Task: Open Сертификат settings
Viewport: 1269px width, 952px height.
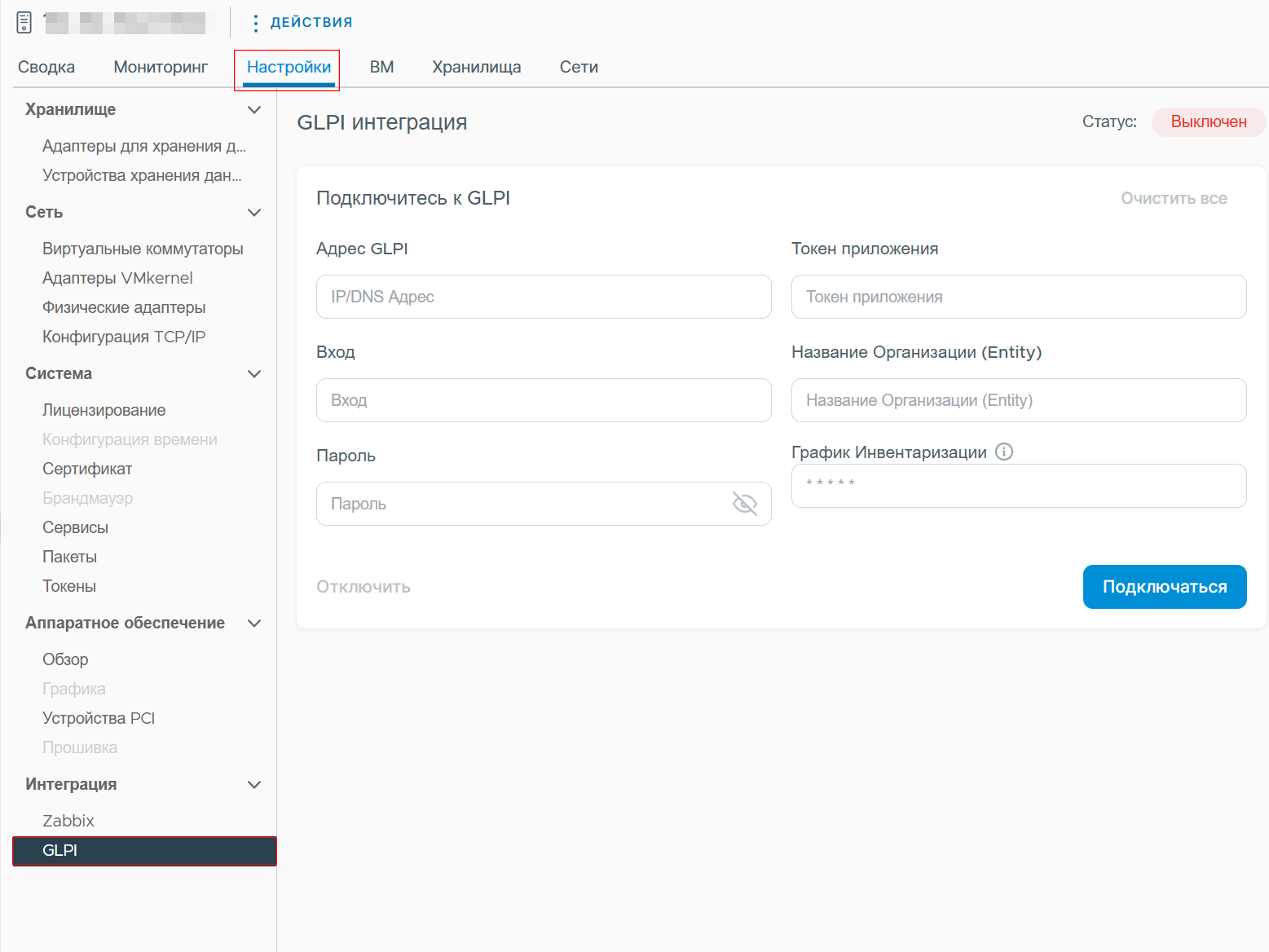Action: (87, 469)
